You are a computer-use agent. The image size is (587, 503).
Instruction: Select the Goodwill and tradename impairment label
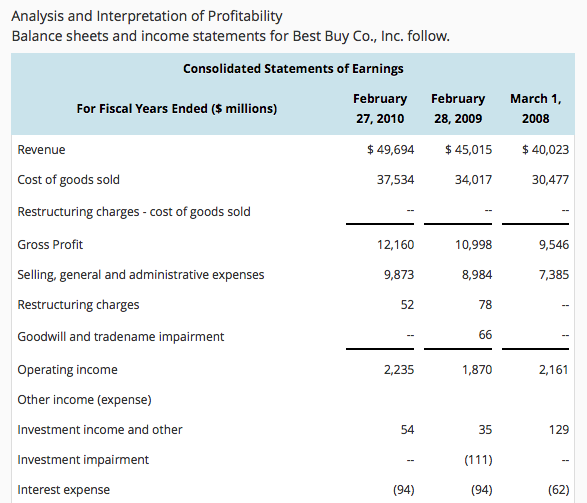[121, 336]
